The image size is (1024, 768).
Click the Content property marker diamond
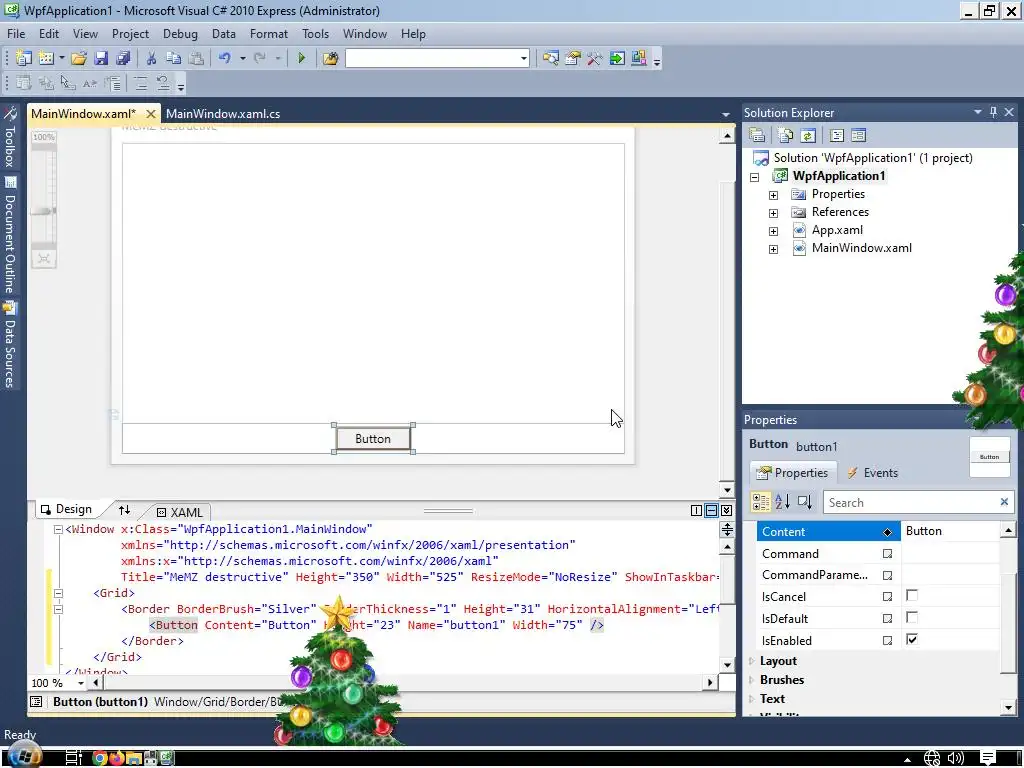pyautogui.click(x=888, y=532)
